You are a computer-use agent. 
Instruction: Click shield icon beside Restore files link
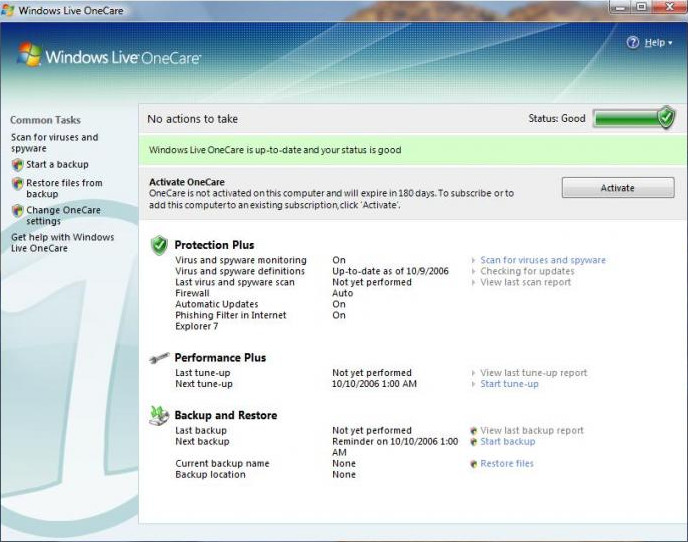[x=473, y=464]
